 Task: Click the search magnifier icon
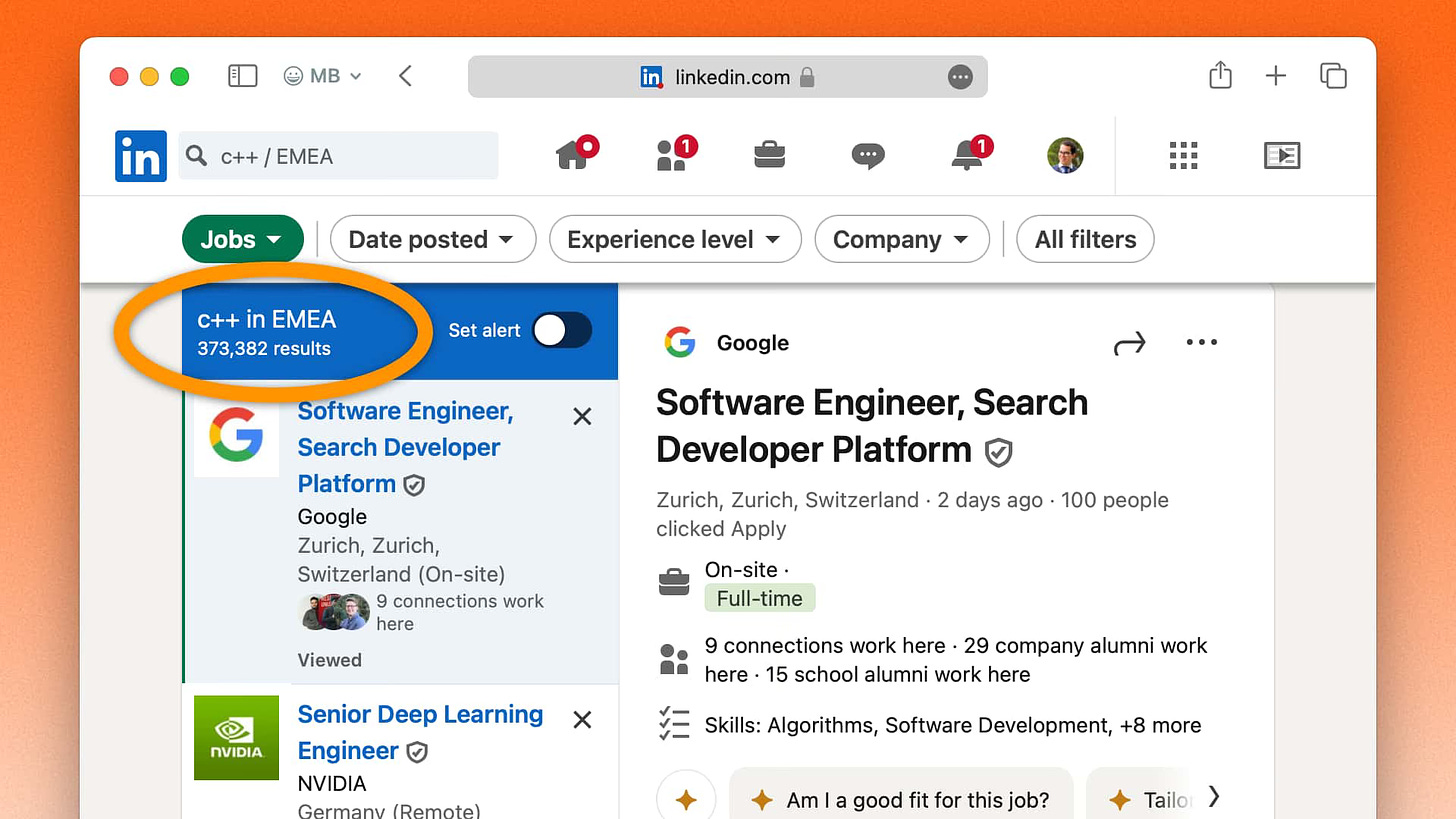tap(197, 156)
